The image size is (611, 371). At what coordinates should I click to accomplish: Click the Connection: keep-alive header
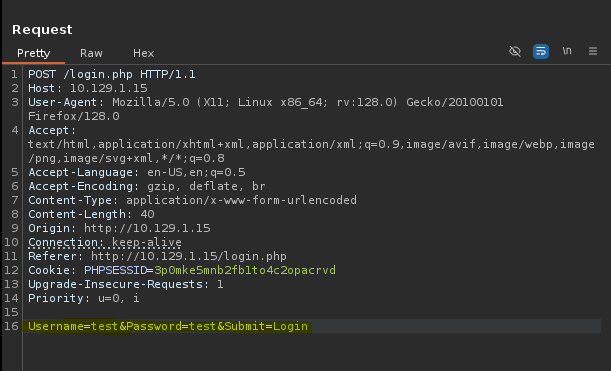(x=105, y=242)
